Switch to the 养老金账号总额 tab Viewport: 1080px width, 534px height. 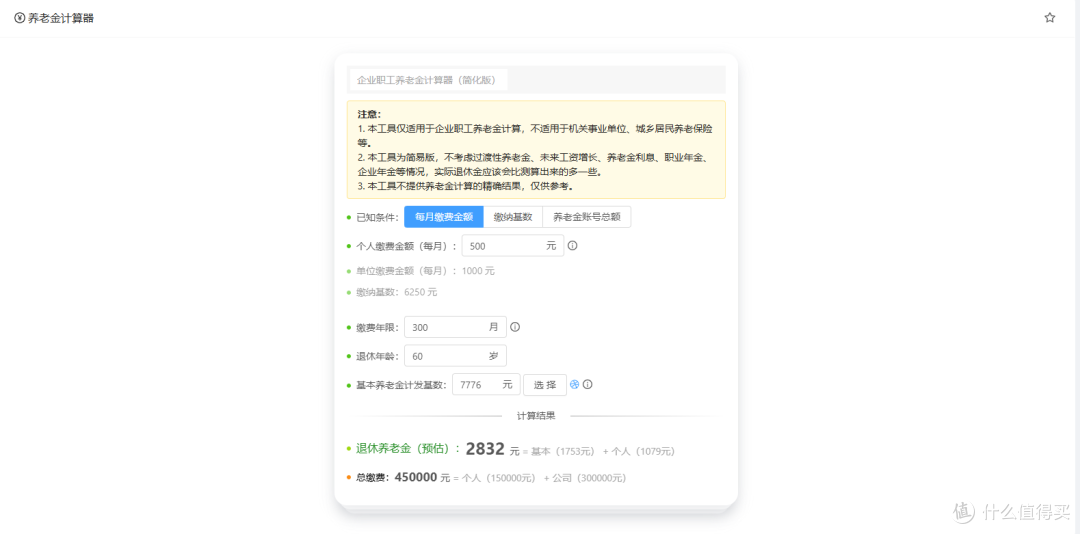click(587, 216)
